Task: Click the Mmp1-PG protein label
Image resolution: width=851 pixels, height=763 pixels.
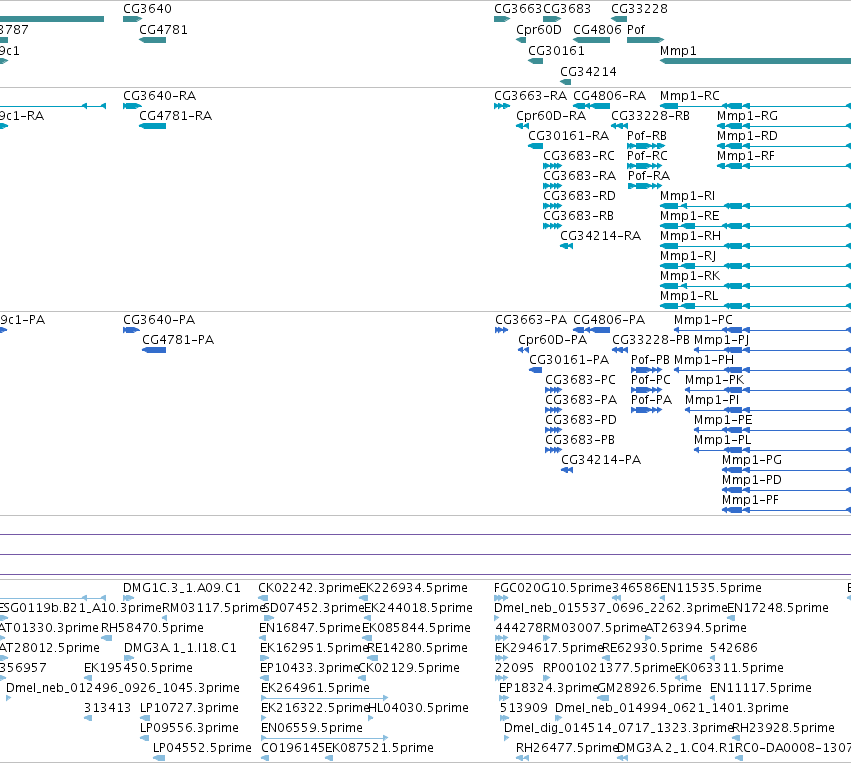Action: click(752, 460)
